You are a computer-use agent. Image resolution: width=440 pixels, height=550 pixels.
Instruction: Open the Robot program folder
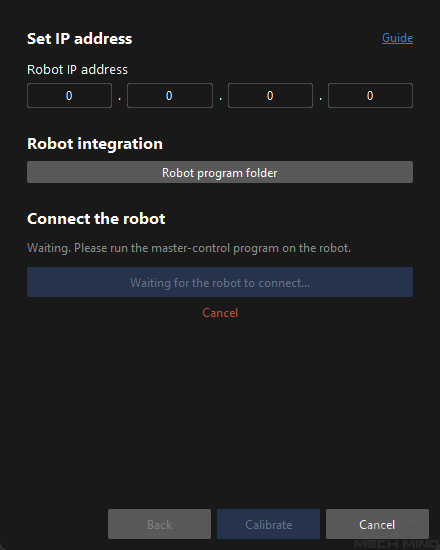click(220, 172)
